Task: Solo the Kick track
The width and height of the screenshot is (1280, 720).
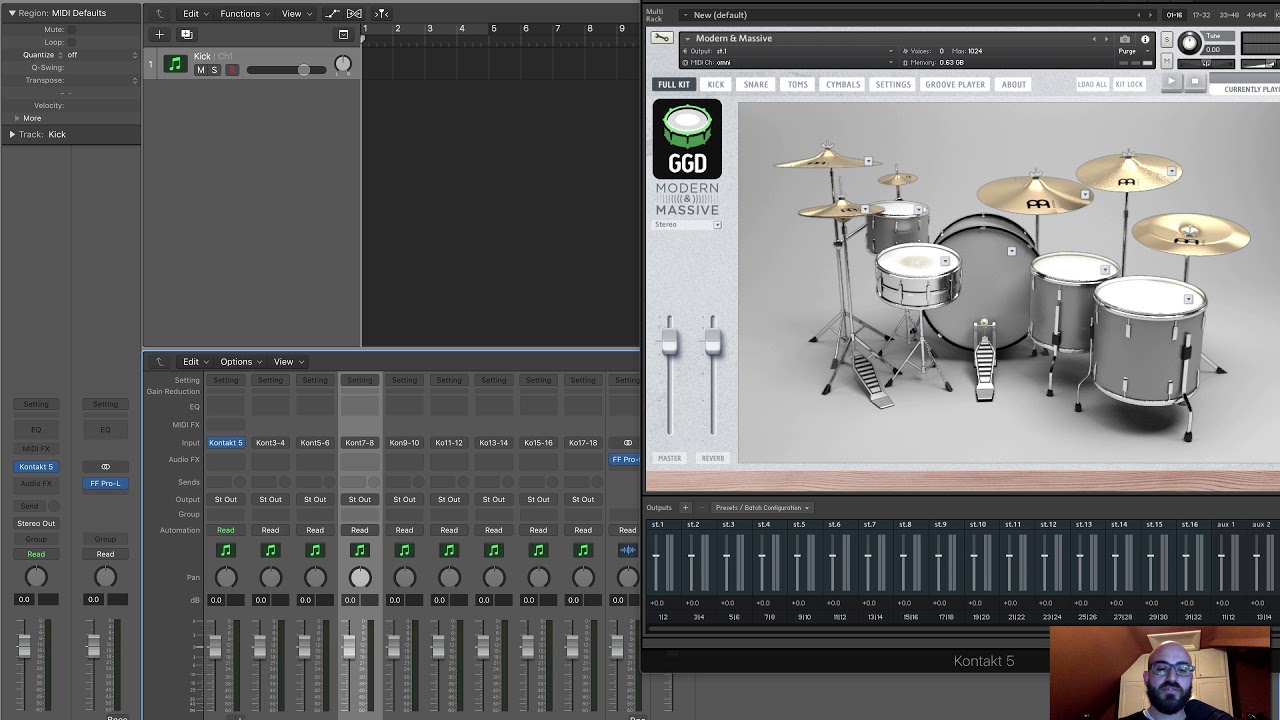Action: click(214, 70)
